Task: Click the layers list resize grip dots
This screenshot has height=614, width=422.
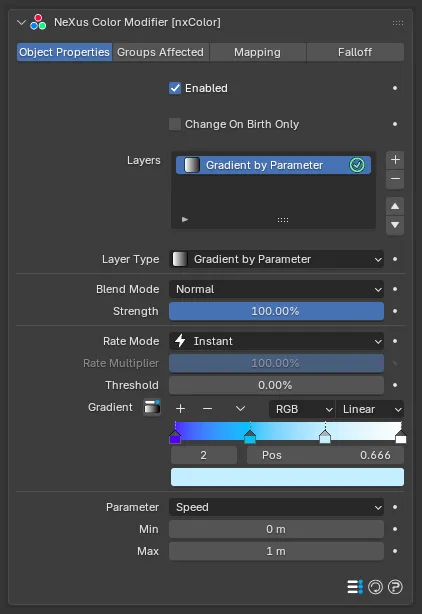Action: (x=283, y=220)
